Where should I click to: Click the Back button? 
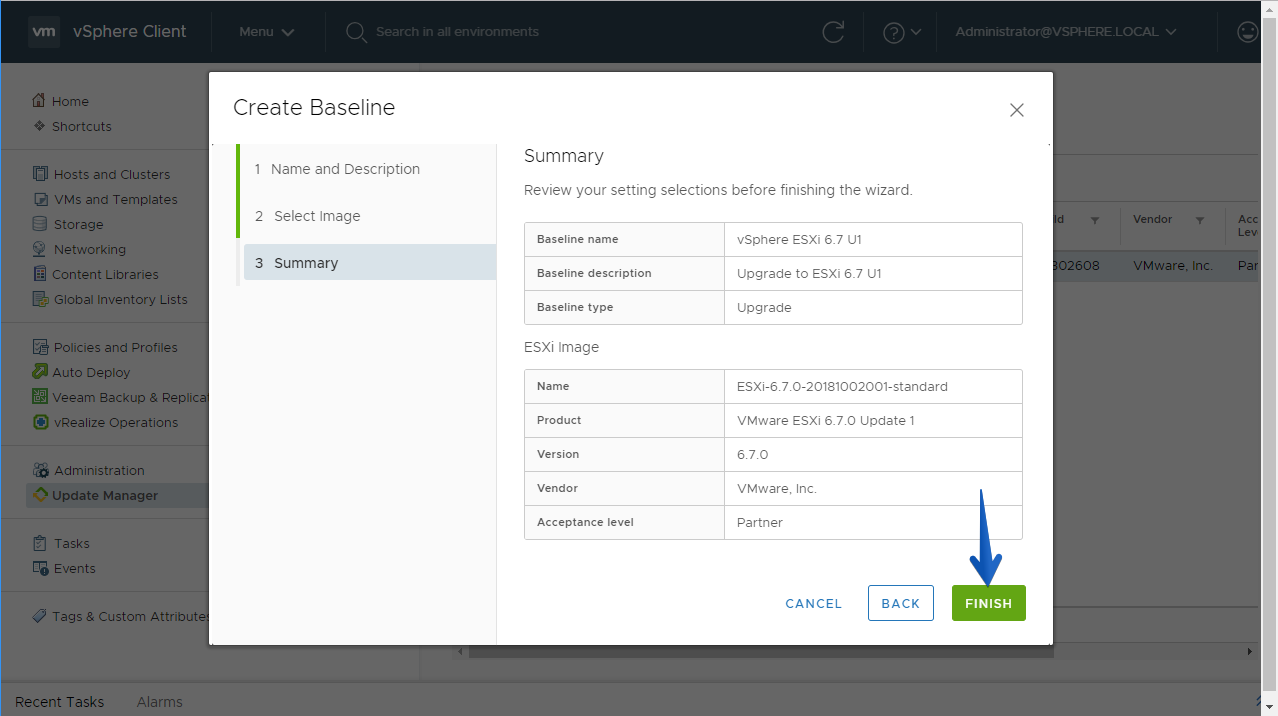pos(900,603)
